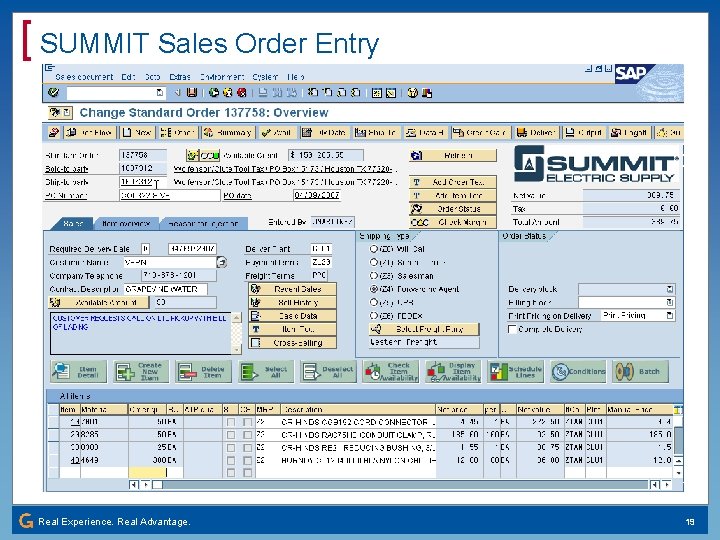Open the Print Pricing on Delivery dropdown
720x540 pixels.
[670, 315]
